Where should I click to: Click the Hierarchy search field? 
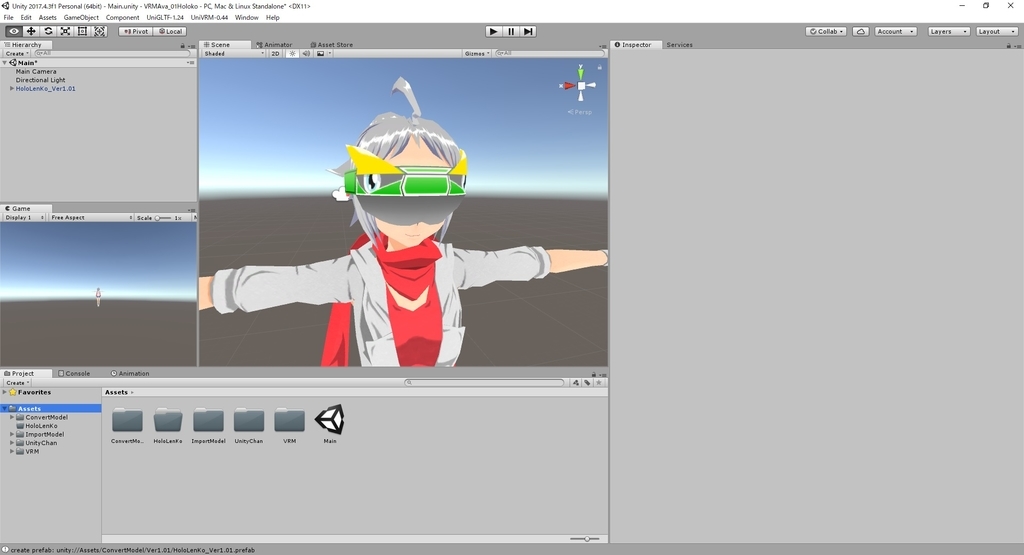pyautogui.click(x=111, y=54)
